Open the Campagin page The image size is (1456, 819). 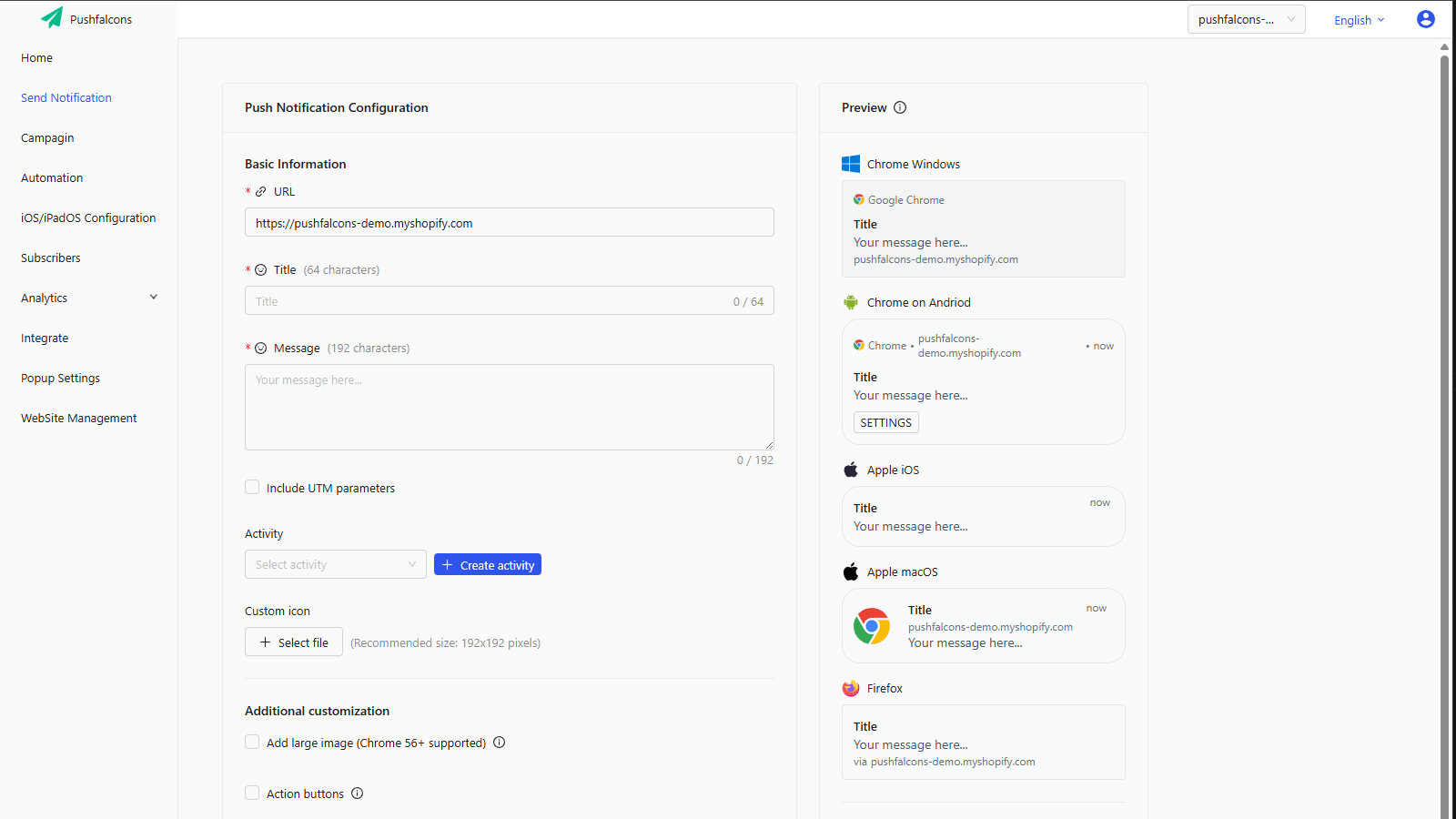click(x=47, y=137)
